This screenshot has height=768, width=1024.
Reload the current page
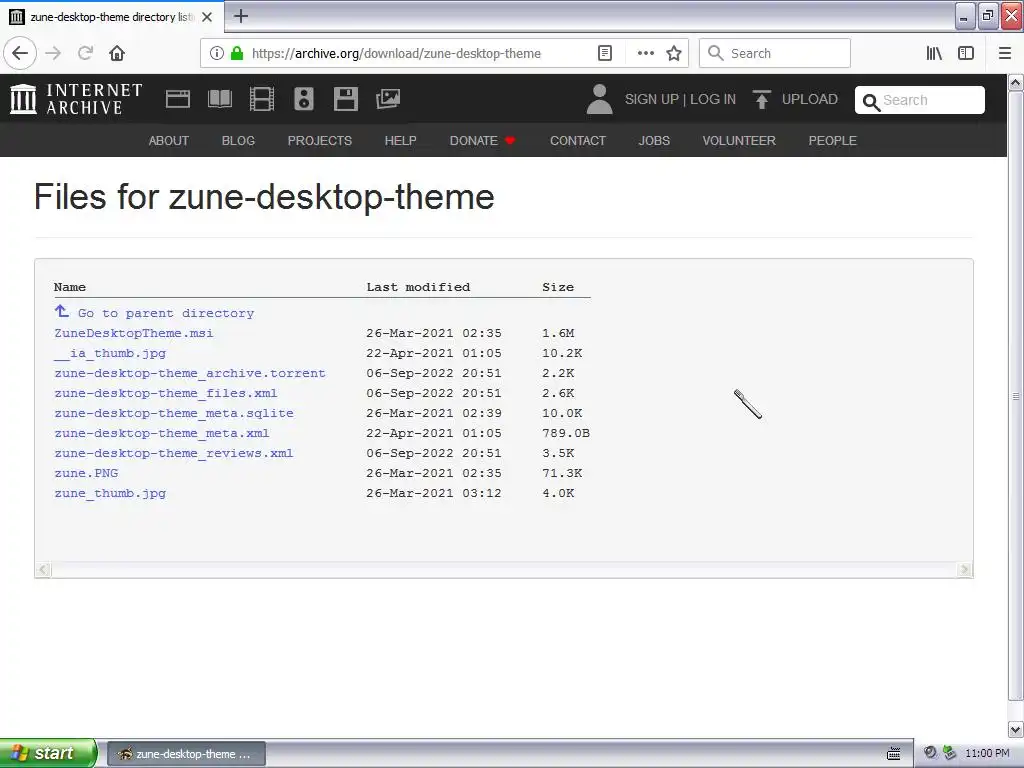pyautogui.click(x=85, y=53)
